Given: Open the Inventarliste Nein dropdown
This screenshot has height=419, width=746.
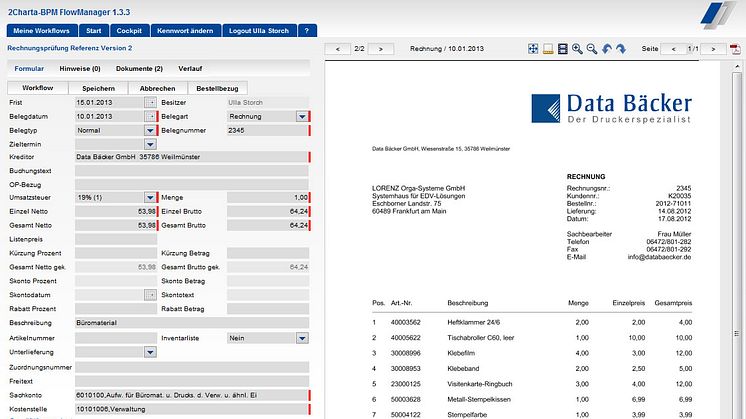Looking at the screenshot, I should coord(302,338).
